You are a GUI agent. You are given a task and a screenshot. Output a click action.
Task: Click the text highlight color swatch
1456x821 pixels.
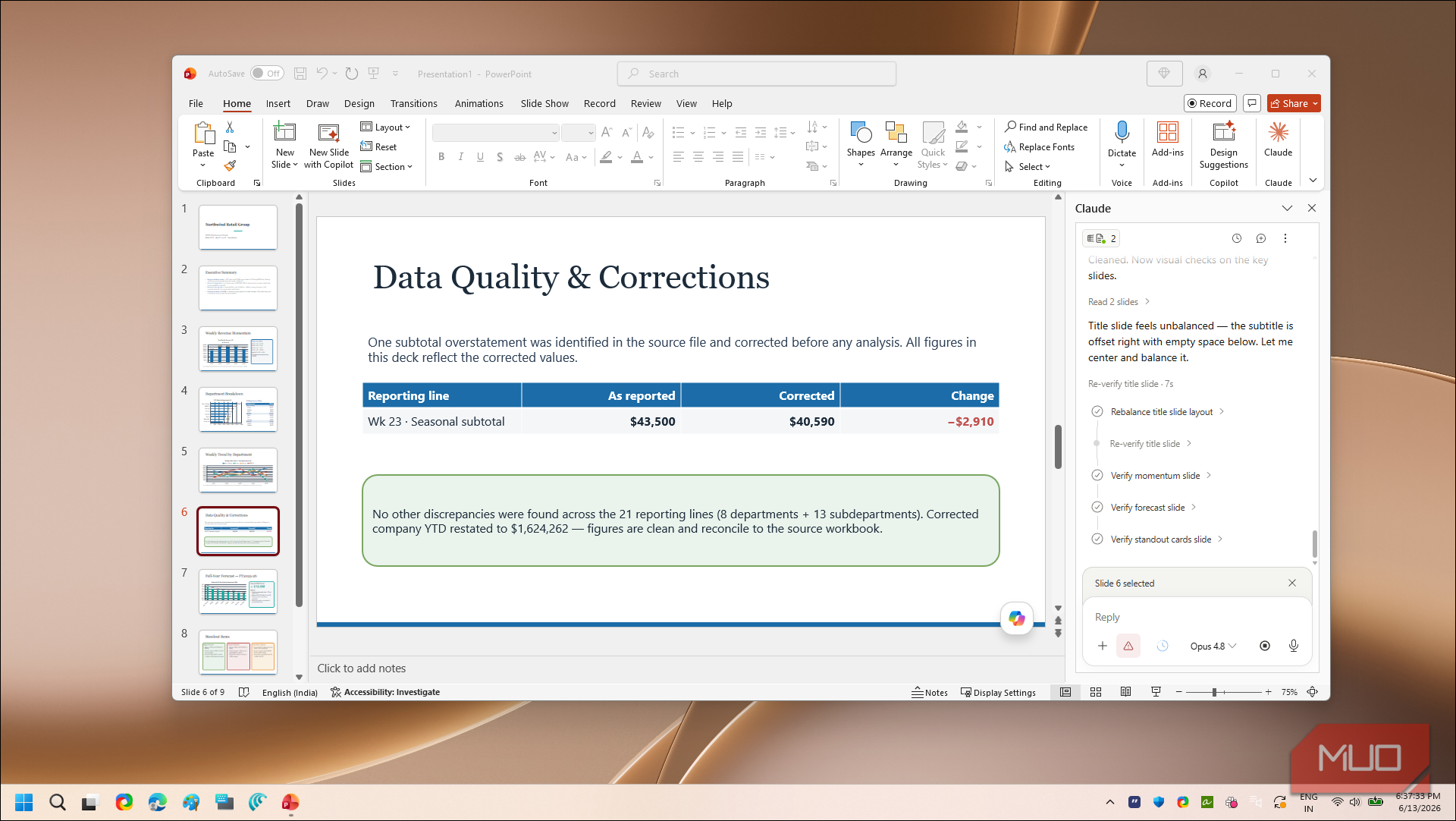[606, 157]
